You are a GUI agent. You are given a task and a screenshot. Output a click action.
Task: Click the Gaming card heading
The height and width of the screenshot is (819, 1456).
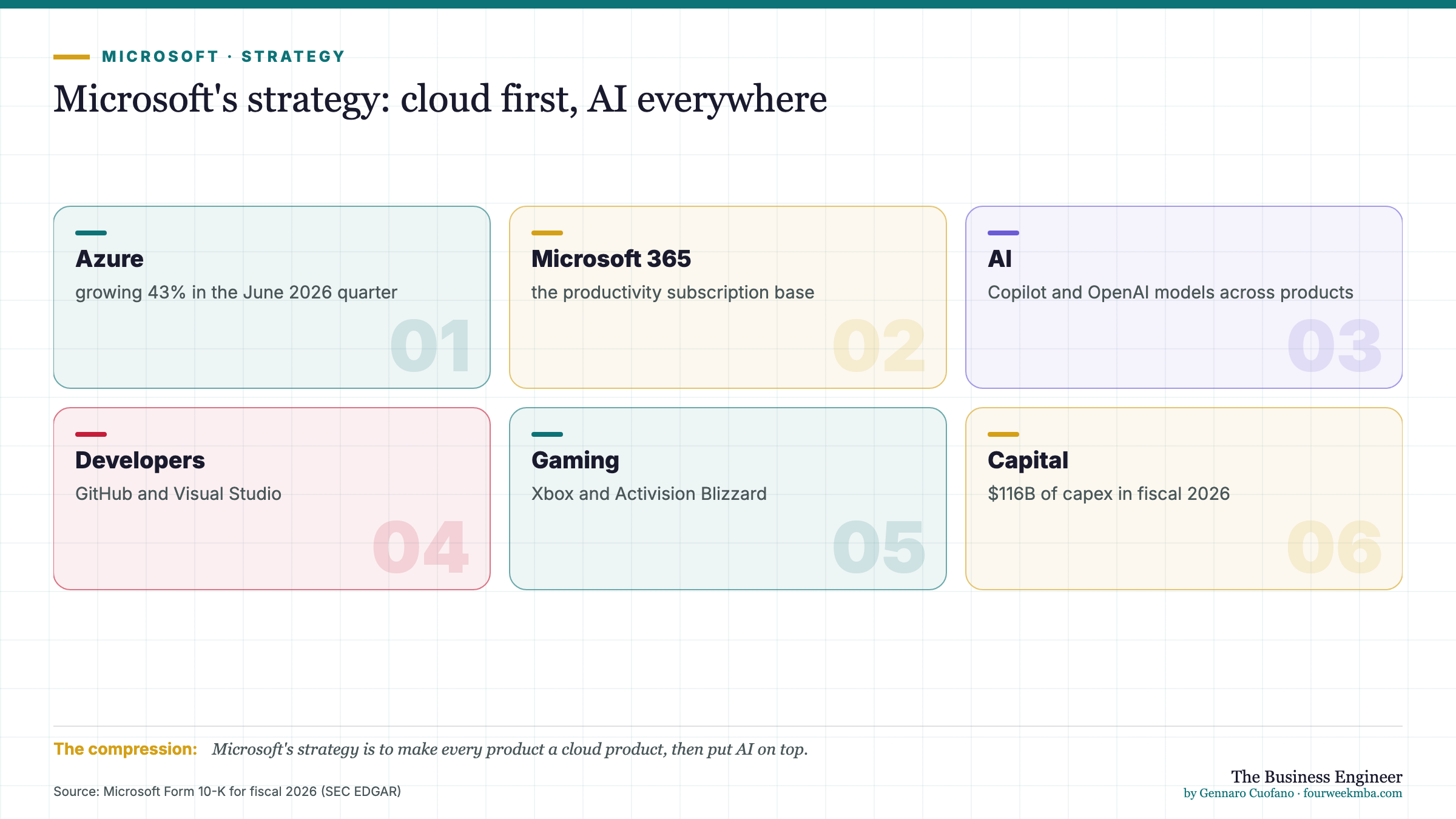[575, 460]
